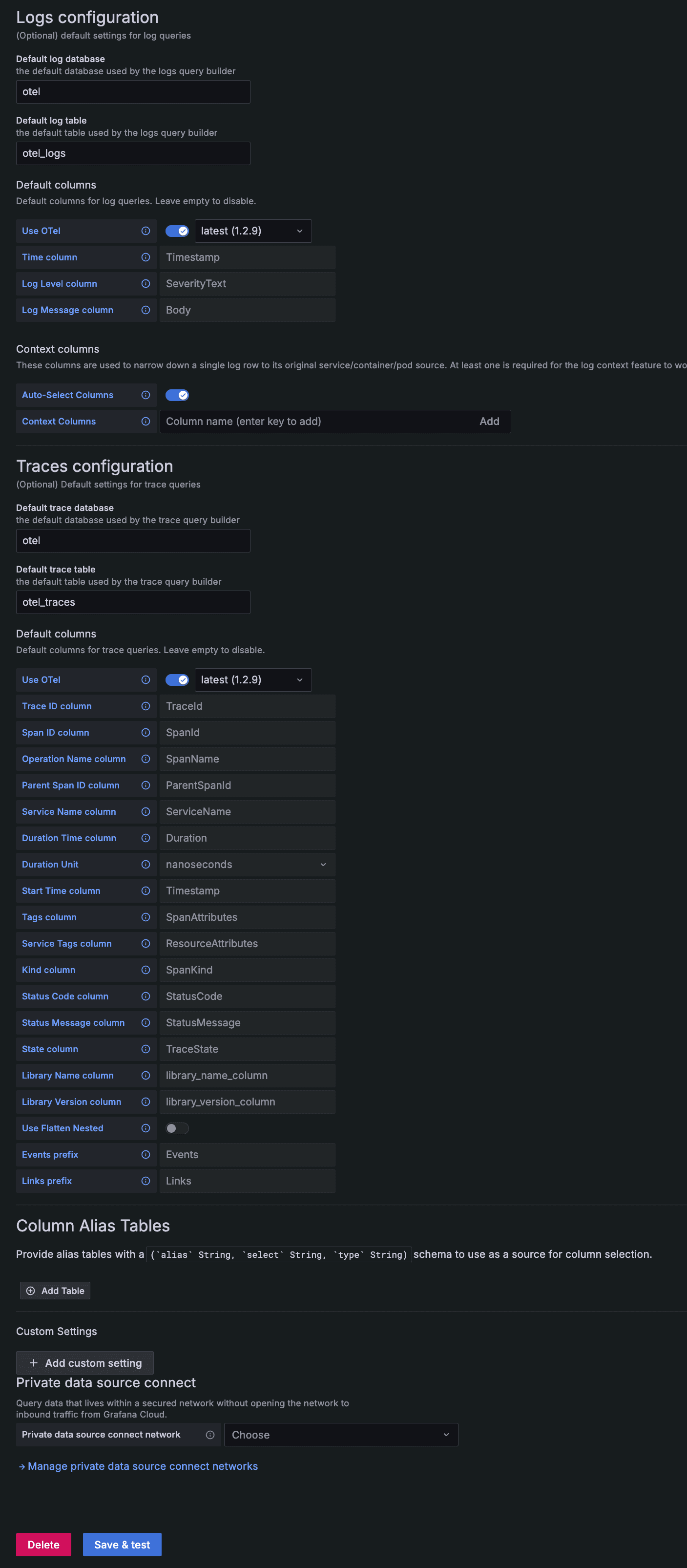Enable the Use Flatten Nested toggle
This screenshot has height=1568, width=687.
pyautogui.click(x=177, y=1128)
